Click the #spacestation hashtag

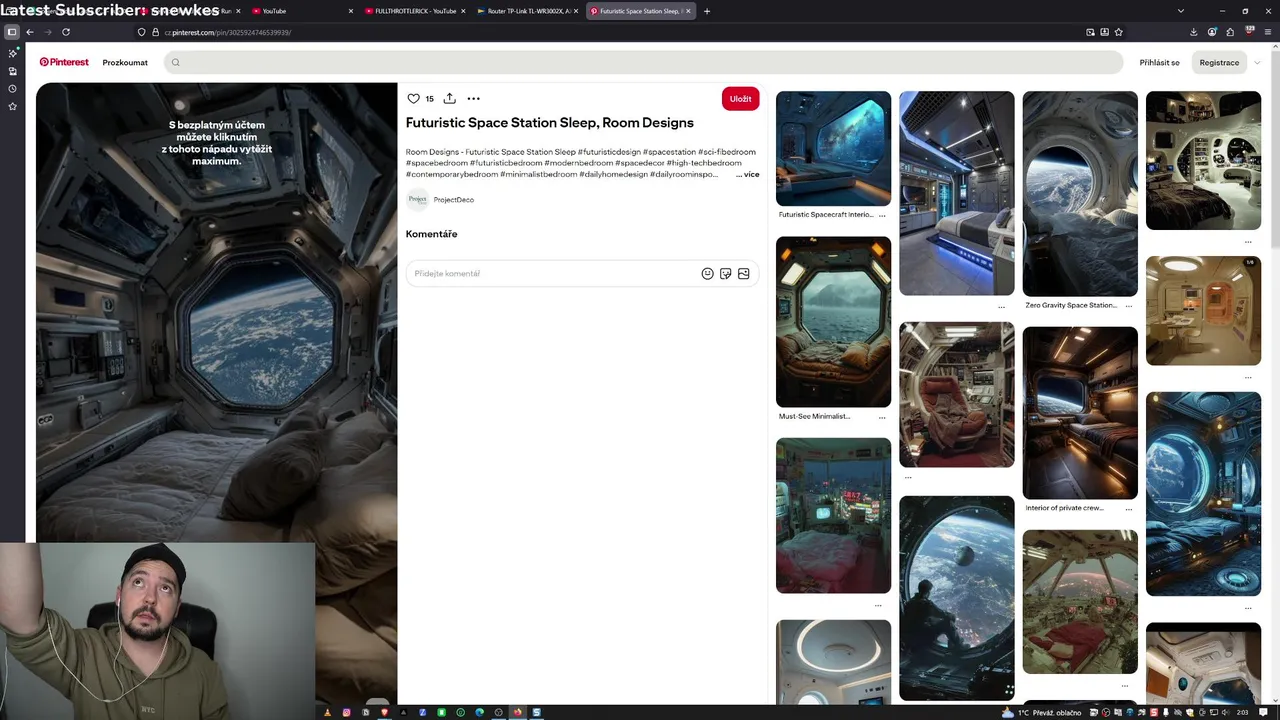669,152
